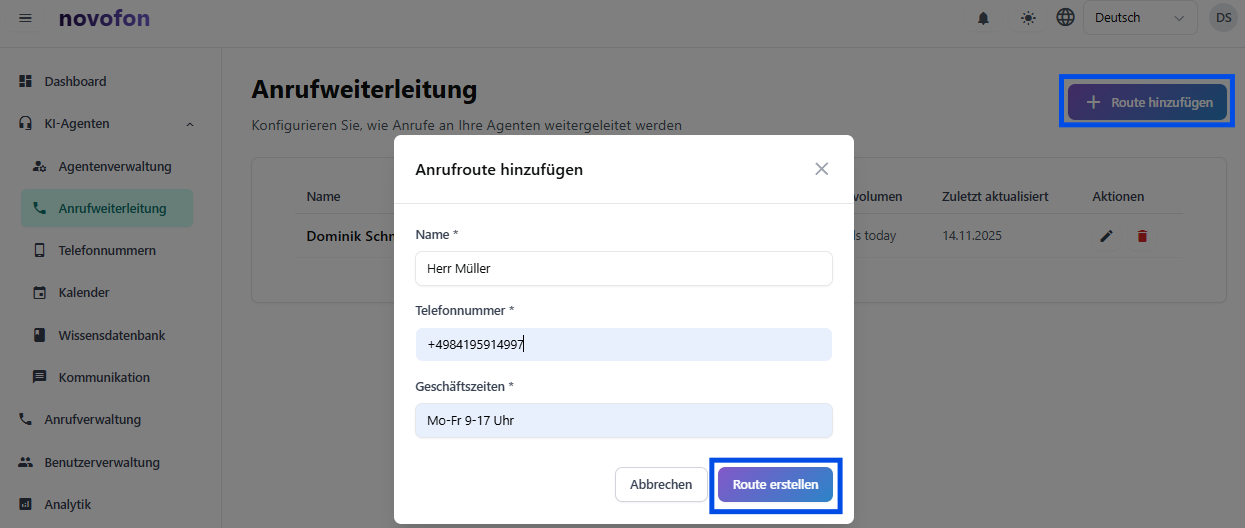
Task: Navigate to Kommunikation
Action: click(104, 377)
